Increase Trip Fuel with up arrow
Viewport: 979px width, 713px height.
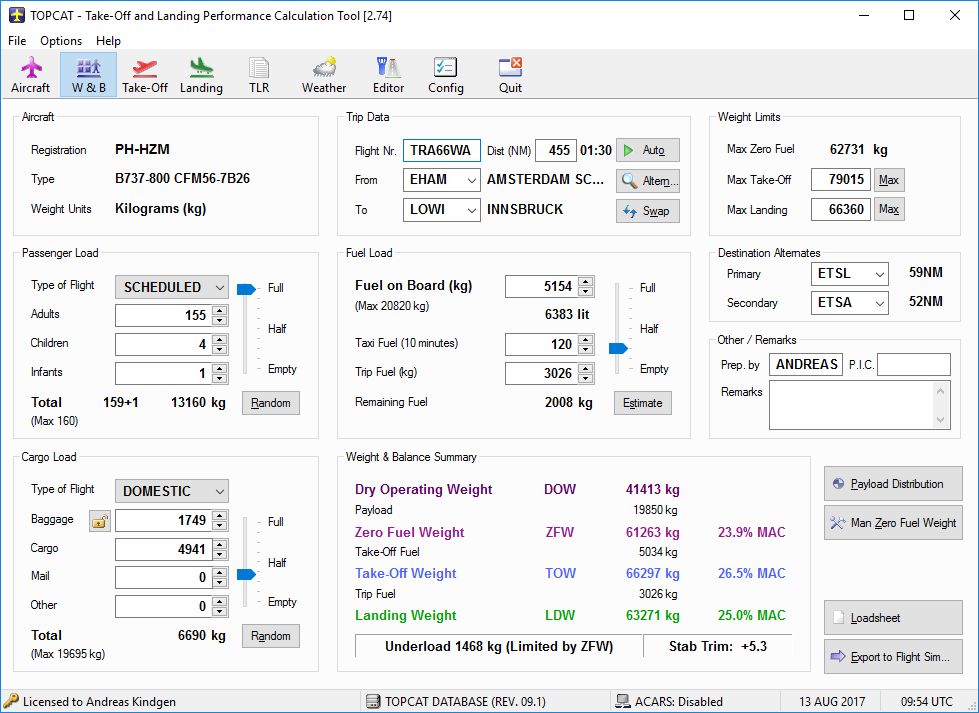[x=585, y=368]
